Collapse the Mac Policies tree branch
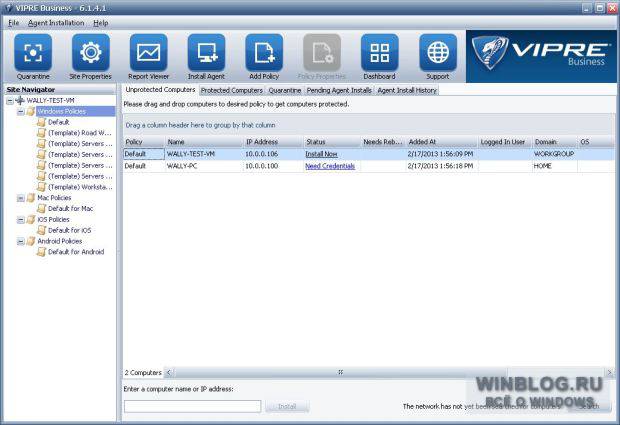 pos(21,198)
